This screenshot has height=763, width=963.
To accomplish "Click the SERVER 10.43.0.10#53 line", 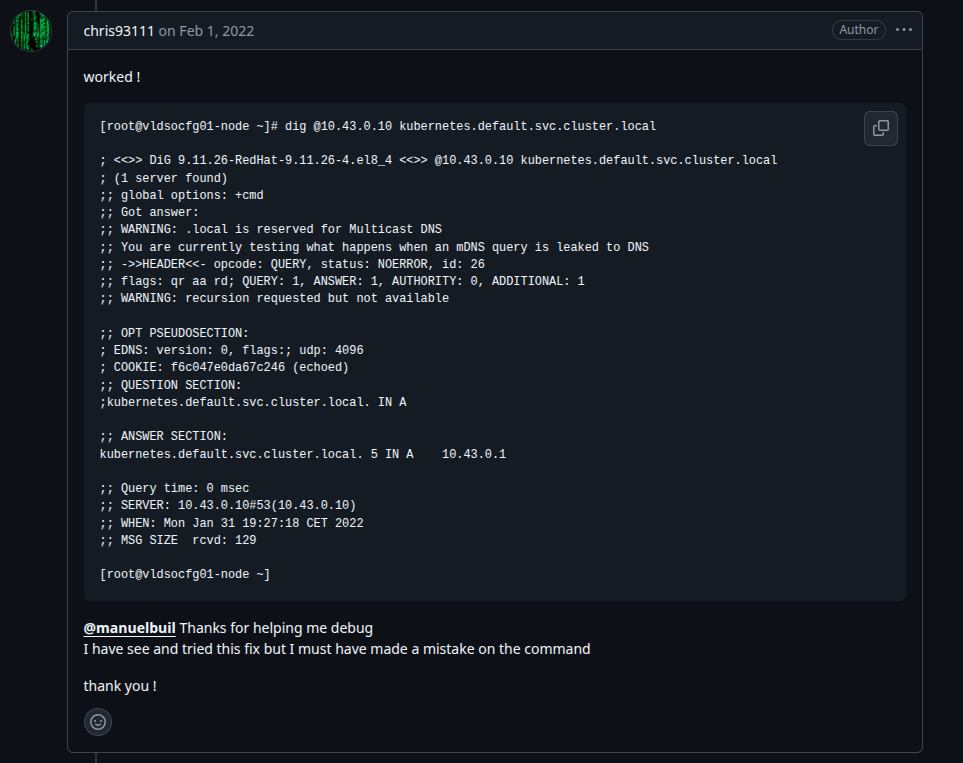I will (228, 505).
